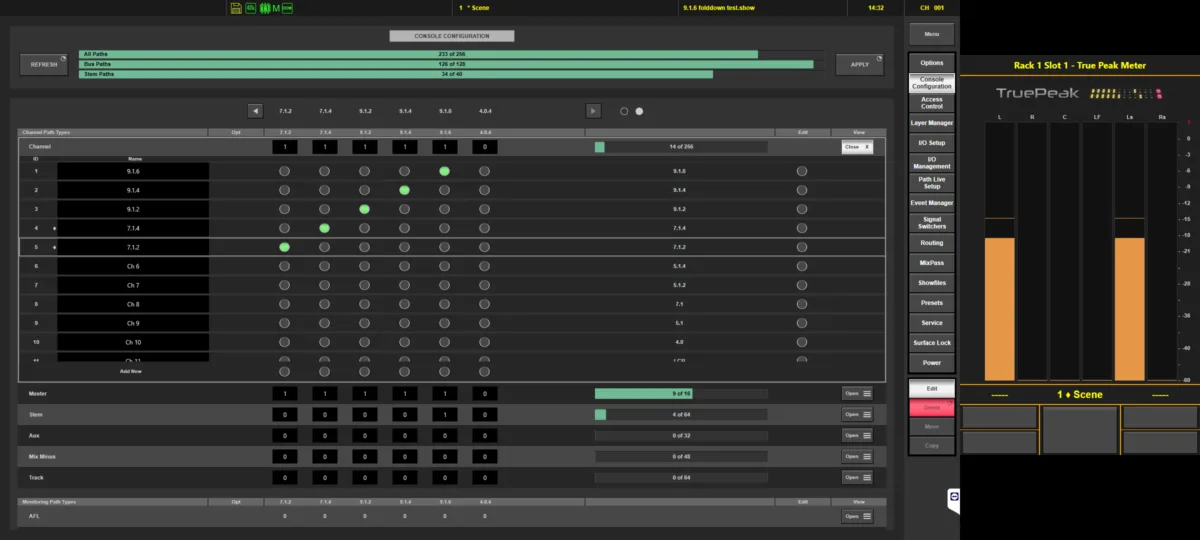Viewport: 1200px width, 540px height.
Task: Click the right arrow format page button
Action: (593, 111)
